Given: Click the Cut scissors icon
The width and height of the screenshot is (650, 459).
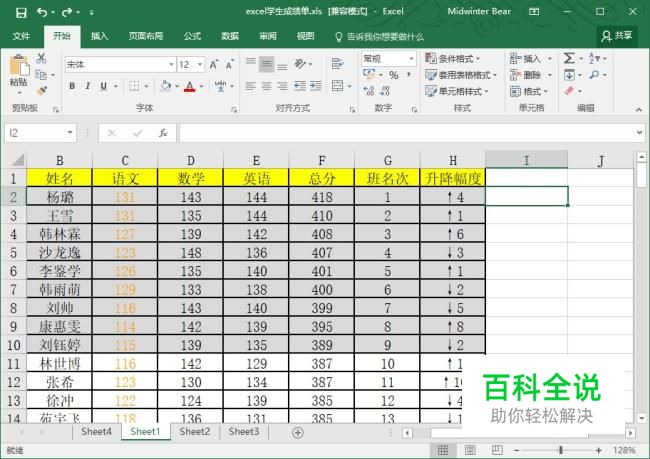Looking at the screenshot, I should pos(41,58).
